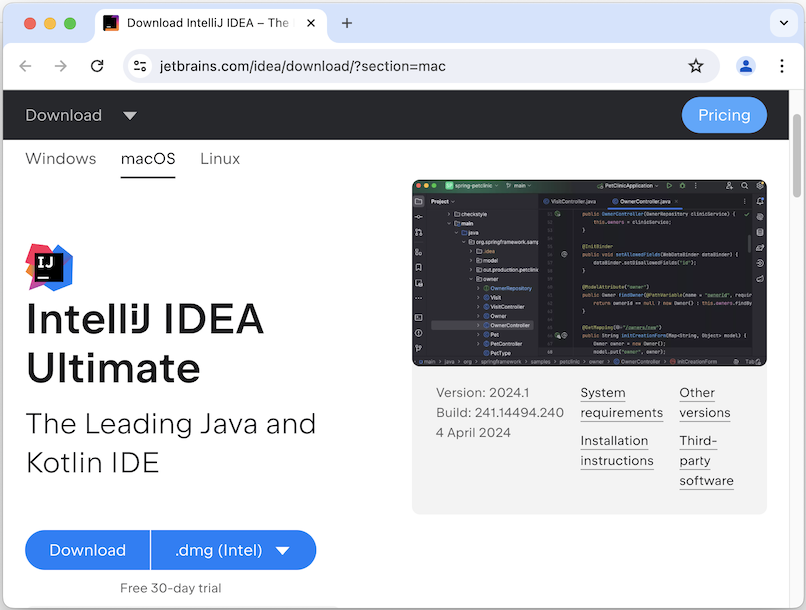This screenshot has height=610, width=806.
Task: Select the macOS tab
Action: pyautogui.click(x=148, y=159)
